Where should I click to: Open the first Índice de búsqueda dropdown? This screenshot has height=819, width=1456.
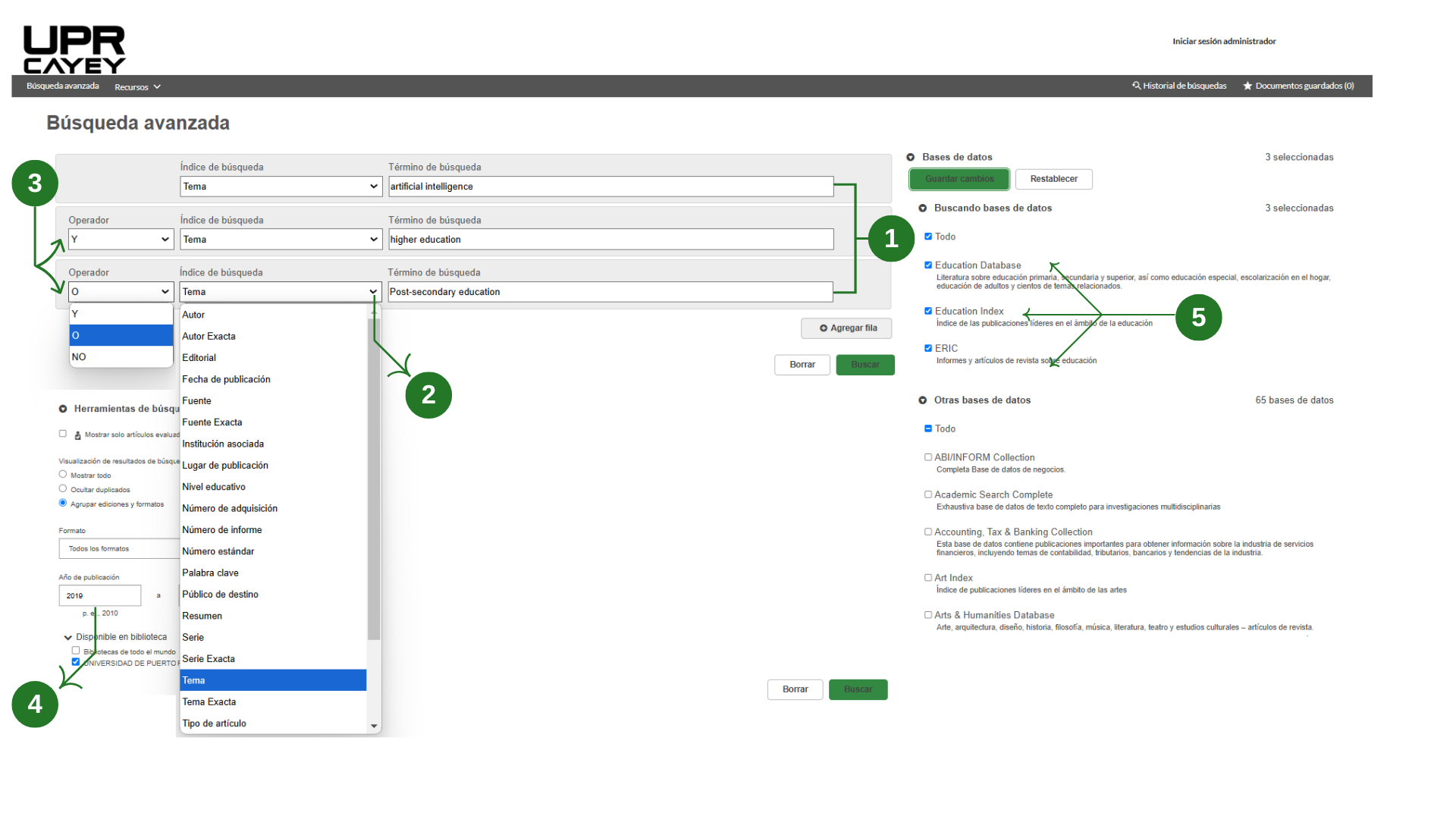tap(281, 187)
